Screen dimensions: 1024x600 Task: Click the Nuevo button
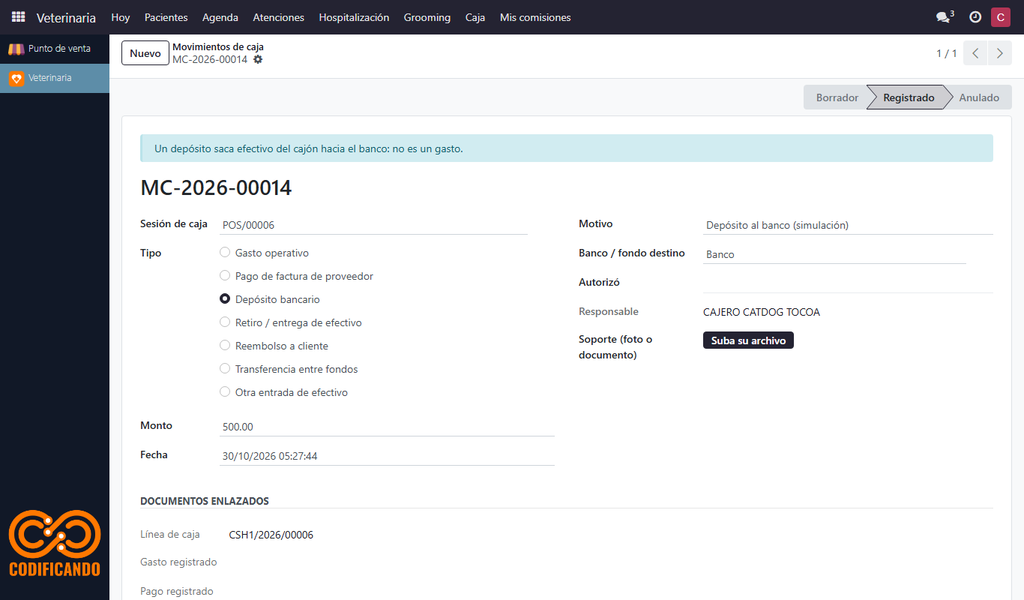pos(145,54)
